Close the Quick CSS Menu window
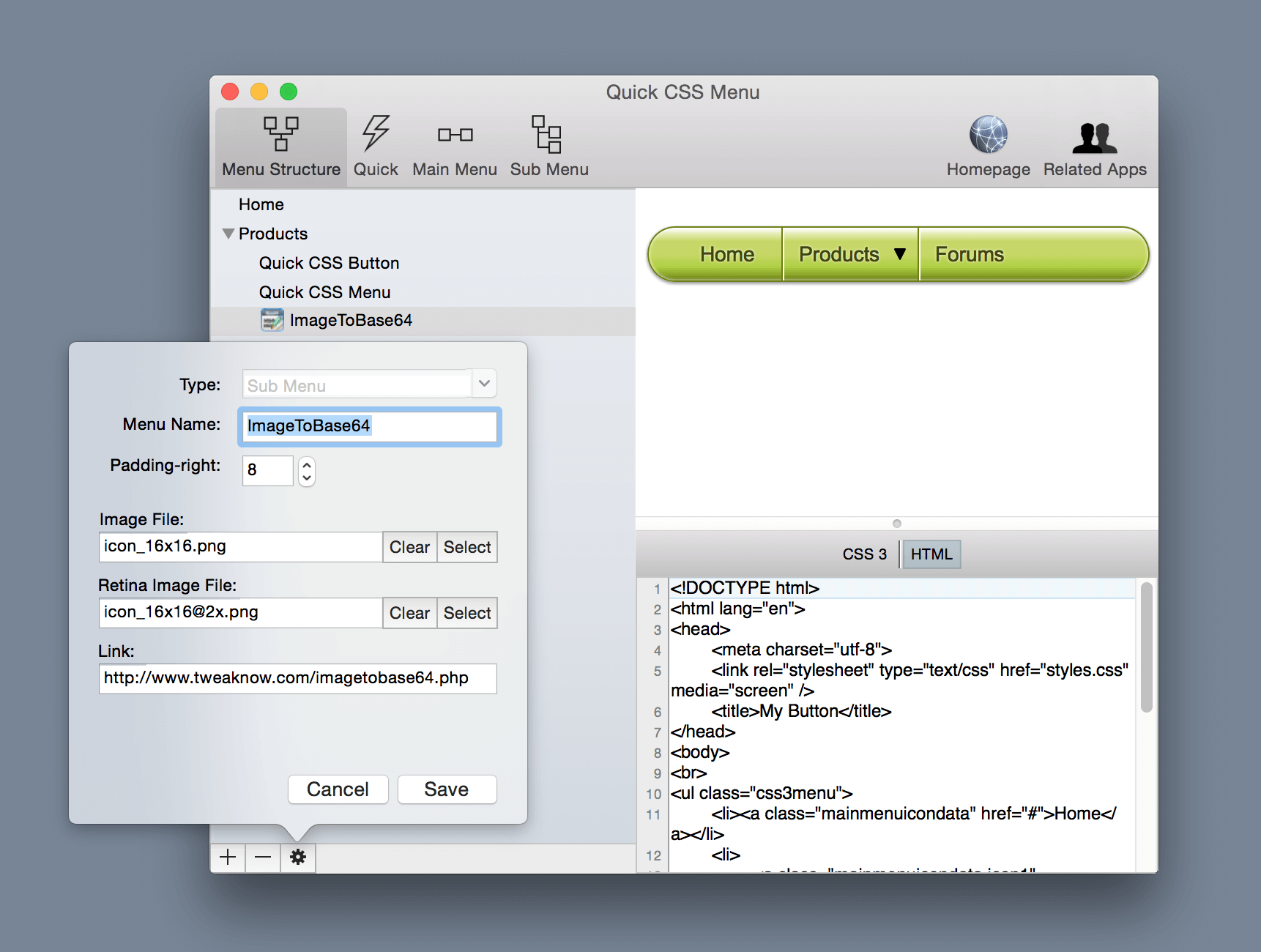The width and height of the screenshot is (1261, 952). click(x=230, y=92)
